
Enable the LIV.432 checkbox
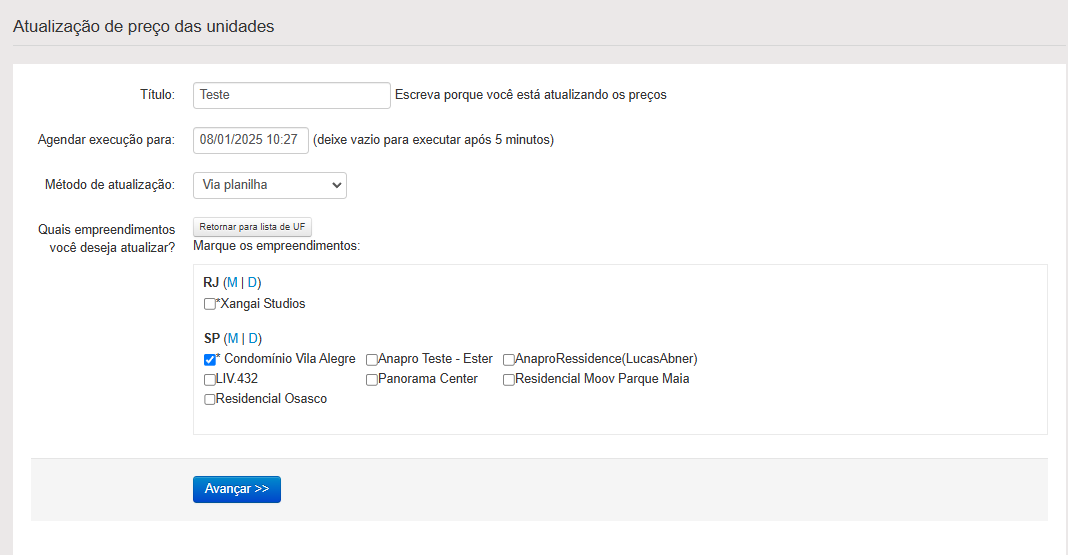210,380
